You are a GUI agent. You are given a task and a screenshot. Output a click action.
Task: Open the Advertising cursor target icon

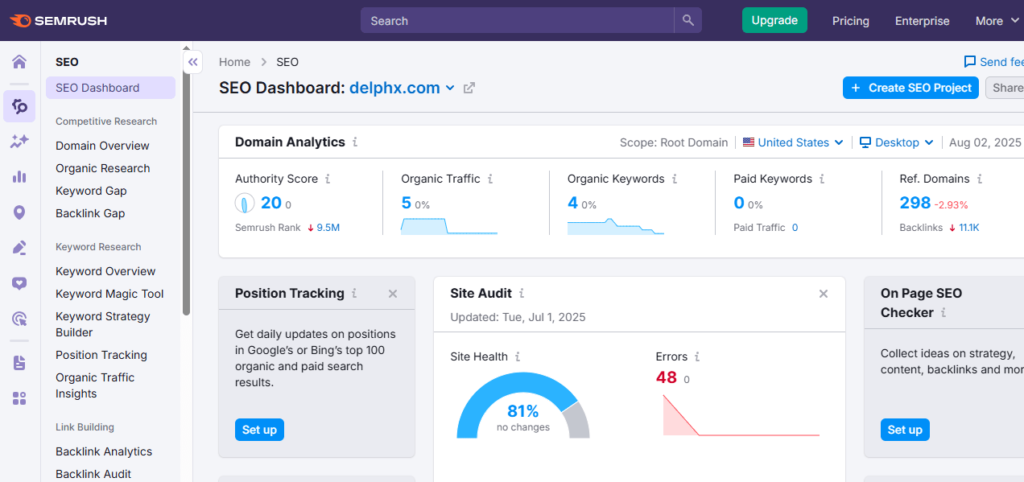click(20, 319)
